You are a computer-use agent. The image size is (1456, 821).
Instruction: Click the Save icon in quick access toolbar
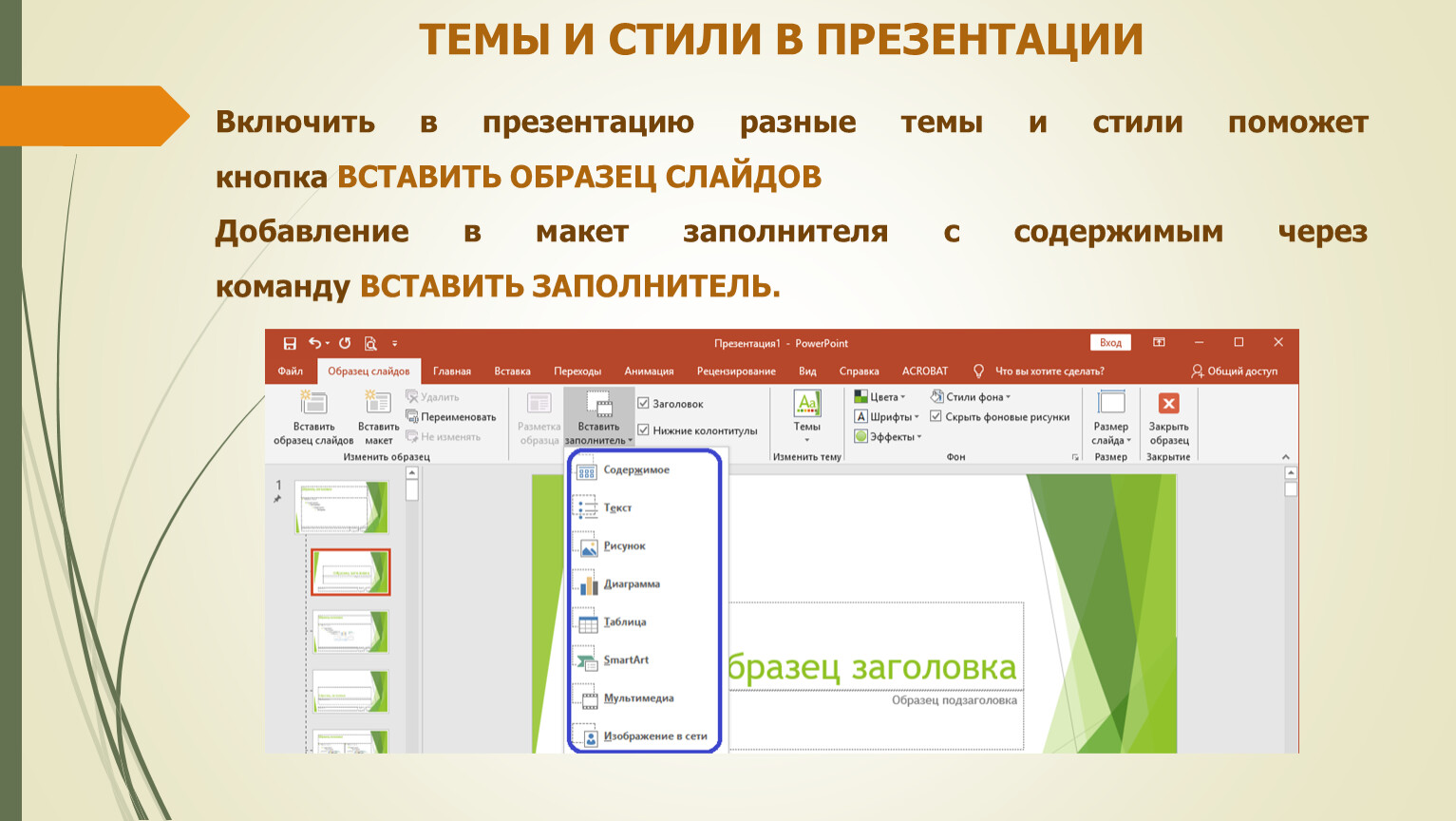290,343
